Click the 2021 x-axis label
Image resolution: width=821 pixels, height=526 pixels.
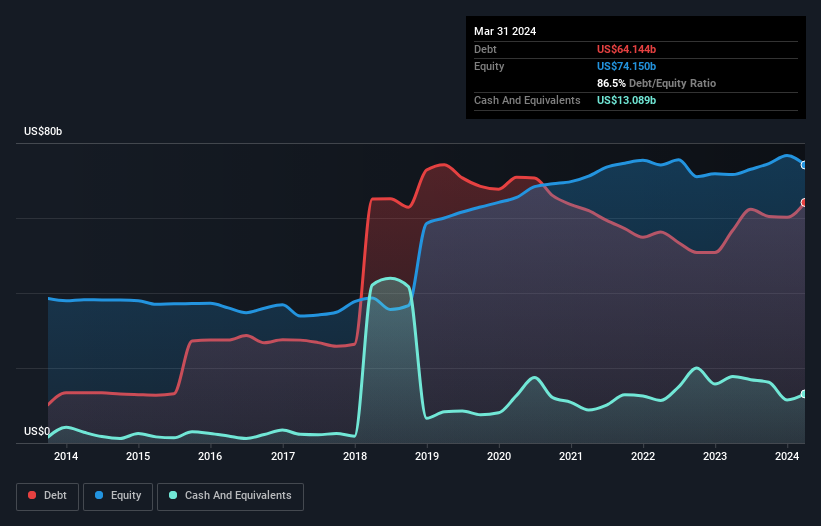point(571,456)
